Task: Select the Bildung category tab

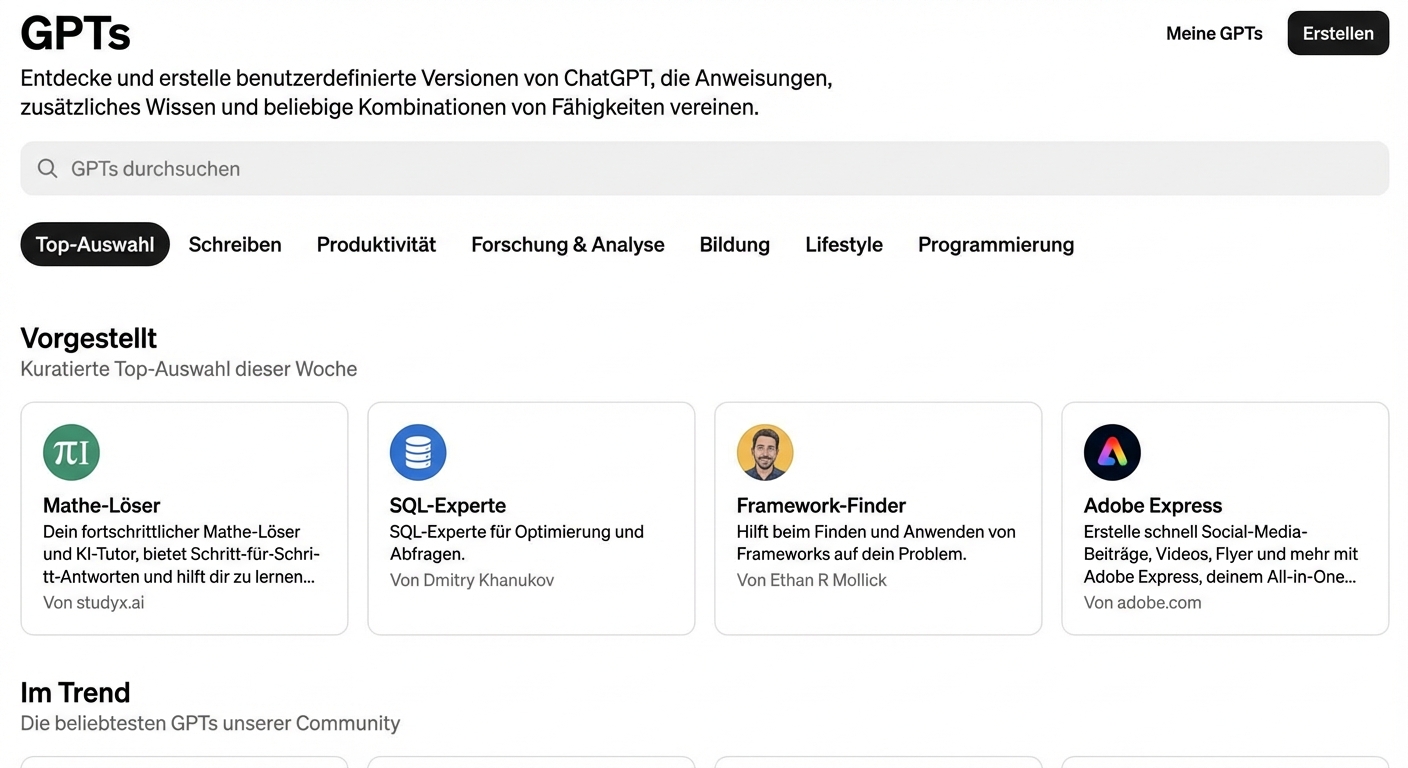Action: pyautogui.click(x=734, y=244)
